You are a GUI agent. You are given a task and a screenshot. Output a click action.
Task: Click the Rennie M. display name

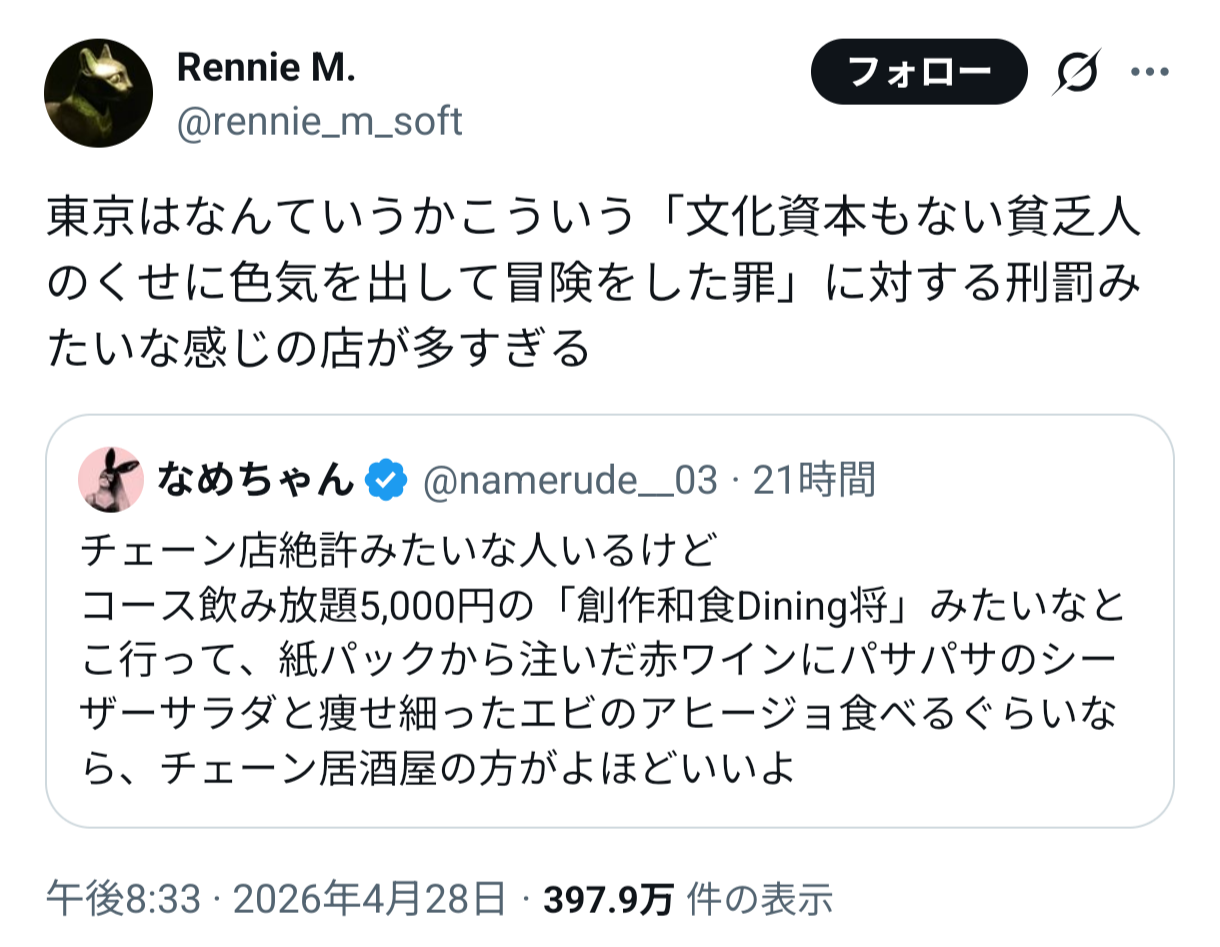tap(266, 68)
